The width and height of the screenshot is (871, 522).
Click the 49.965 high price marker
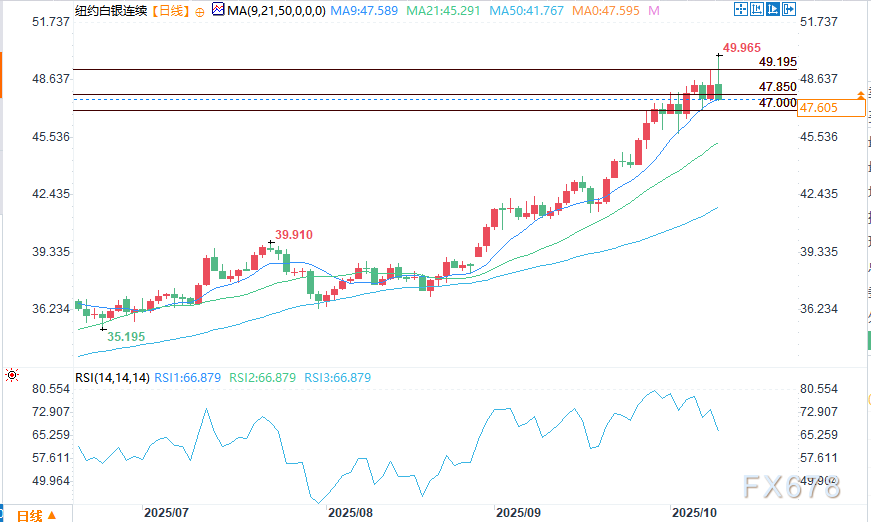point(744,46)
